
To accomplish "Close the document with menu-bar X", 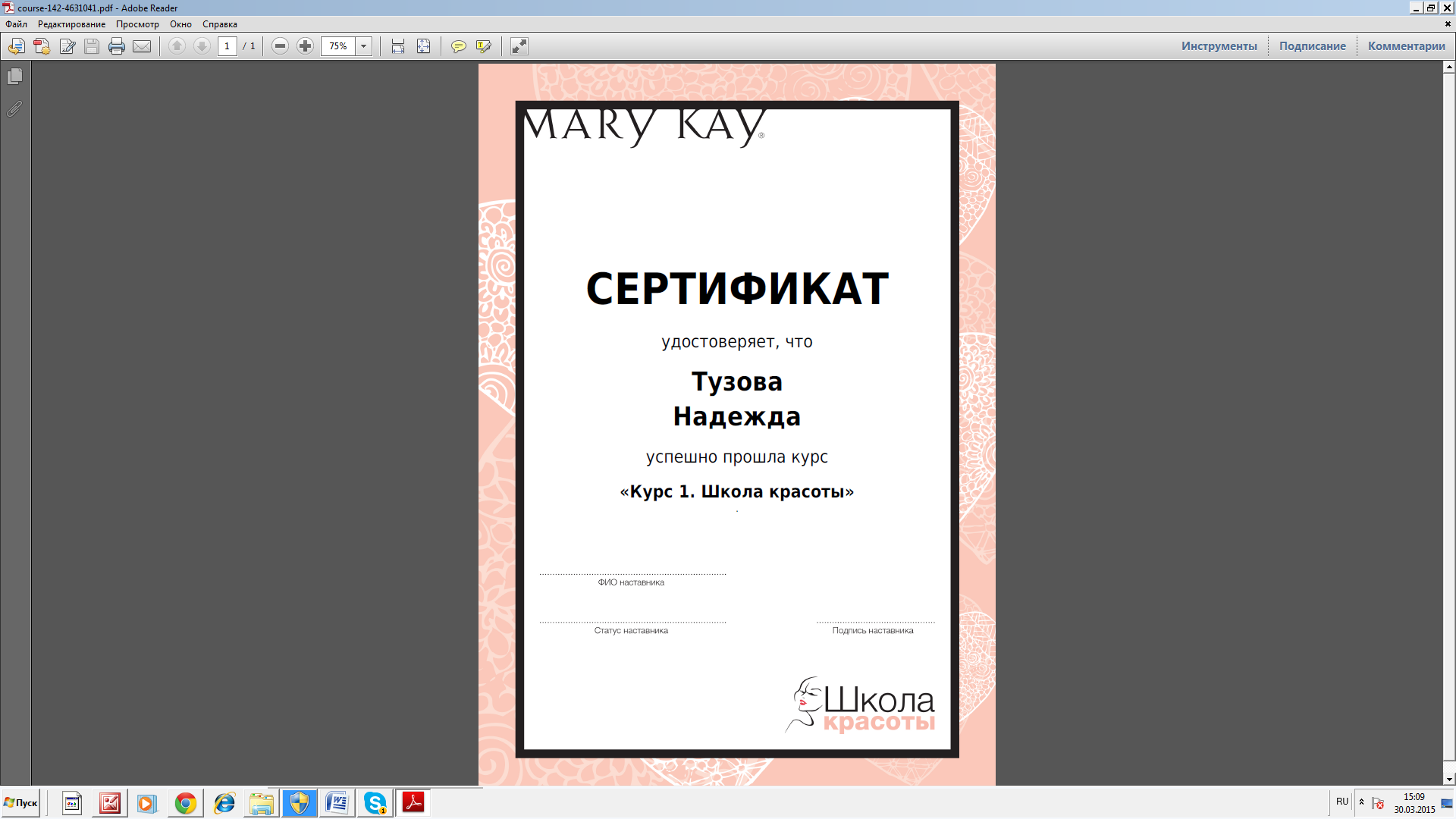I will tap(1448, 24).
